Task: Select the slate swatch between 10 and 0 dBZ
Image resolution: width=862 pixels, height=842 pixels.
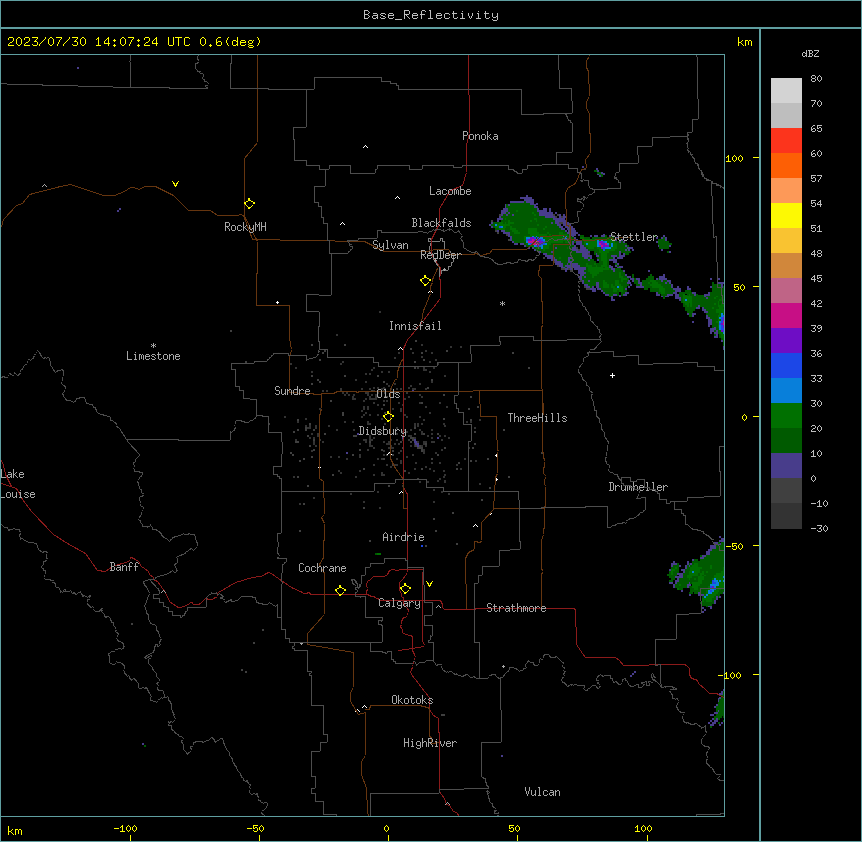Action: pyautogui.click(x=786, y=466)
